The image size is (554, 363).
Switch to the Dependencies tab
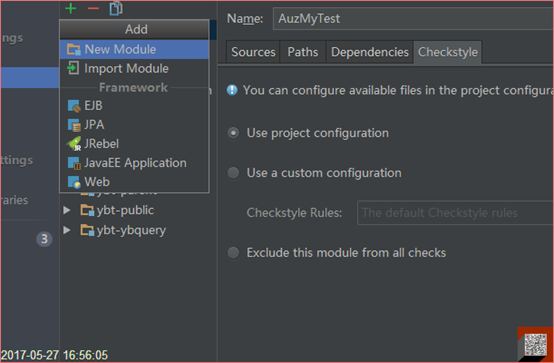tap(370, 52)
